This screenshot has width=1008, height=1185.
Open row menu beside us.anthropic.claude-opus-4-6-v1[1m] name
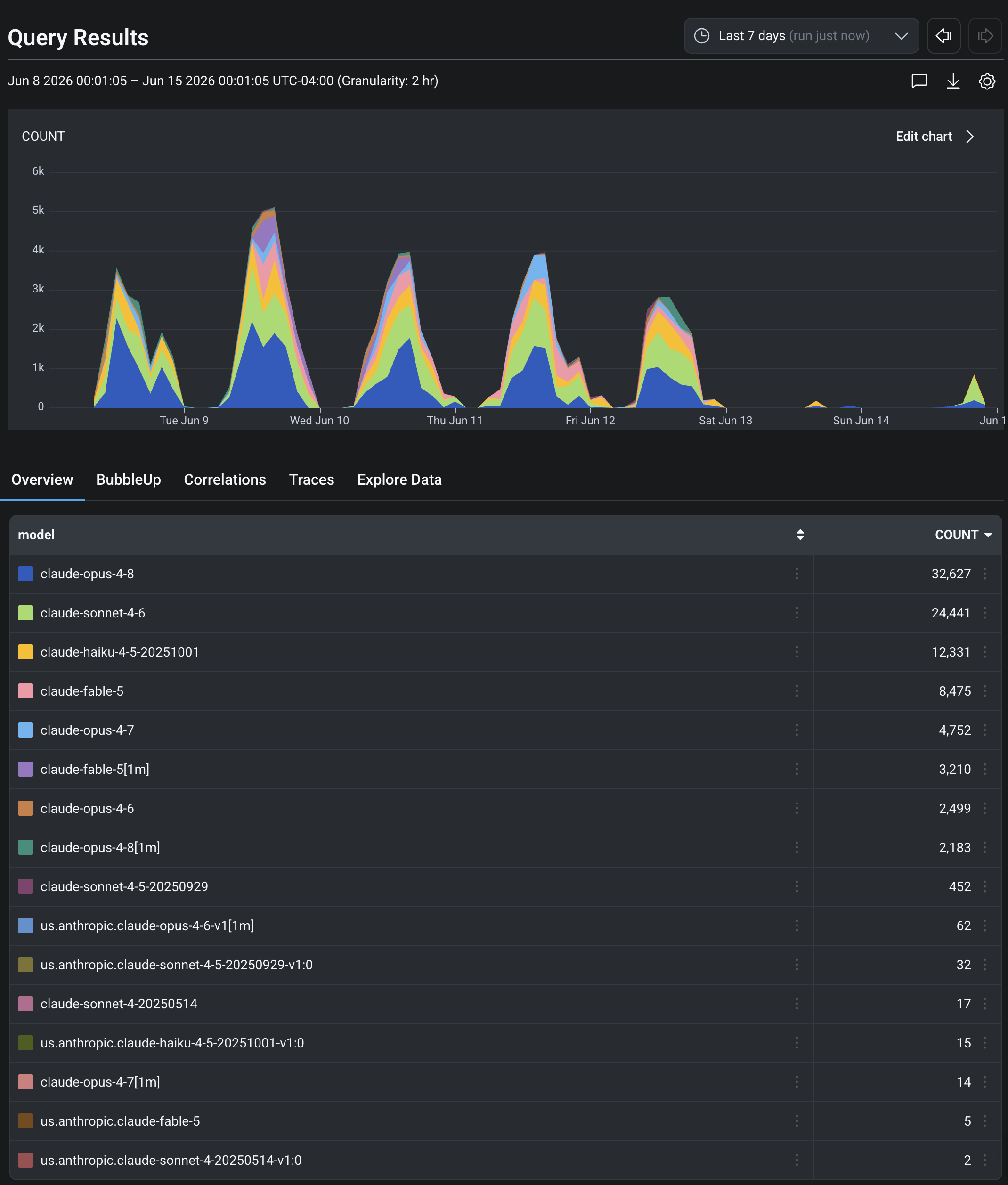coord(797,925)
